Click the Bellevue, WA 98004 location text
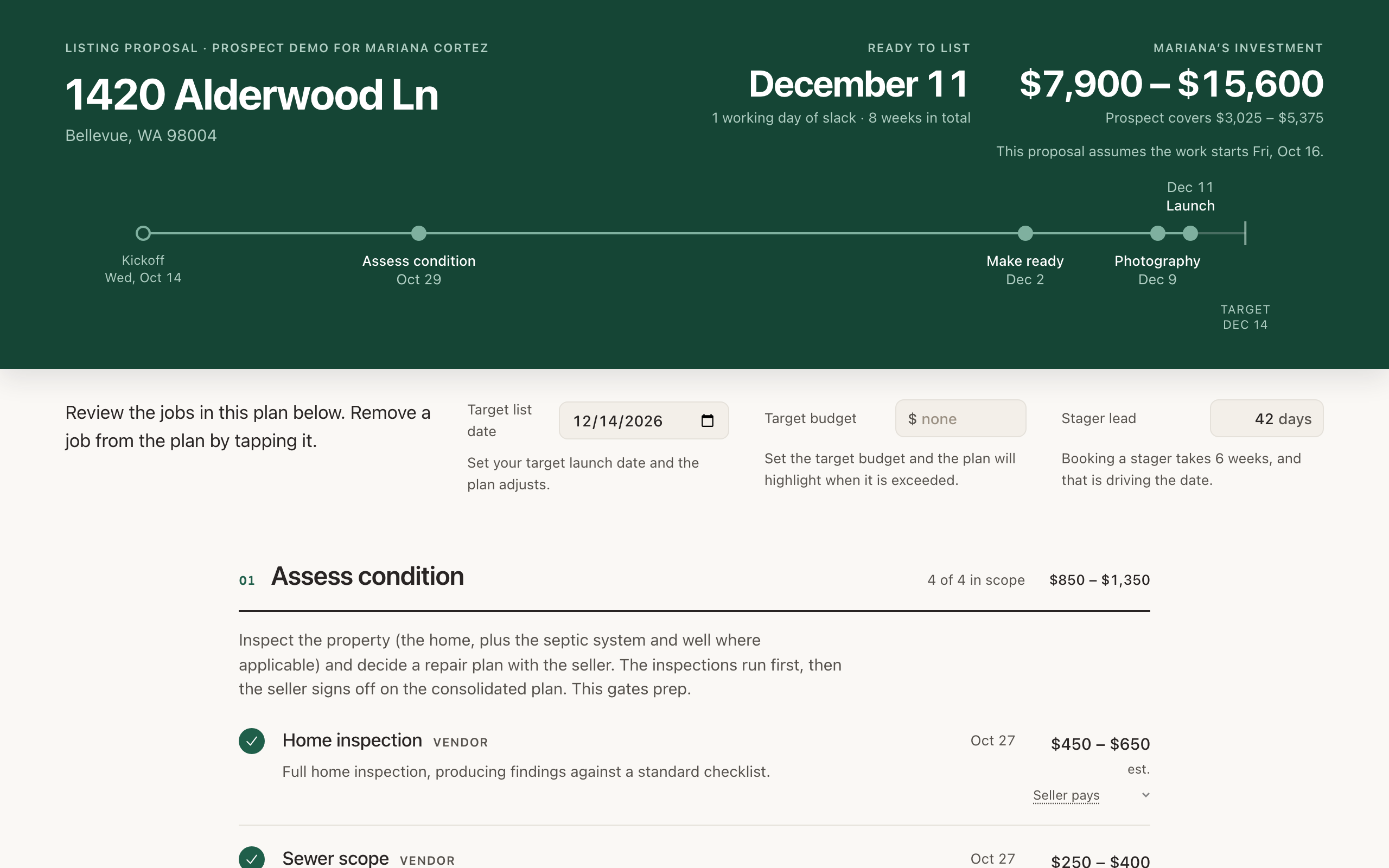The width and height of the screenshot is (1389, 868). click(141, 136)
